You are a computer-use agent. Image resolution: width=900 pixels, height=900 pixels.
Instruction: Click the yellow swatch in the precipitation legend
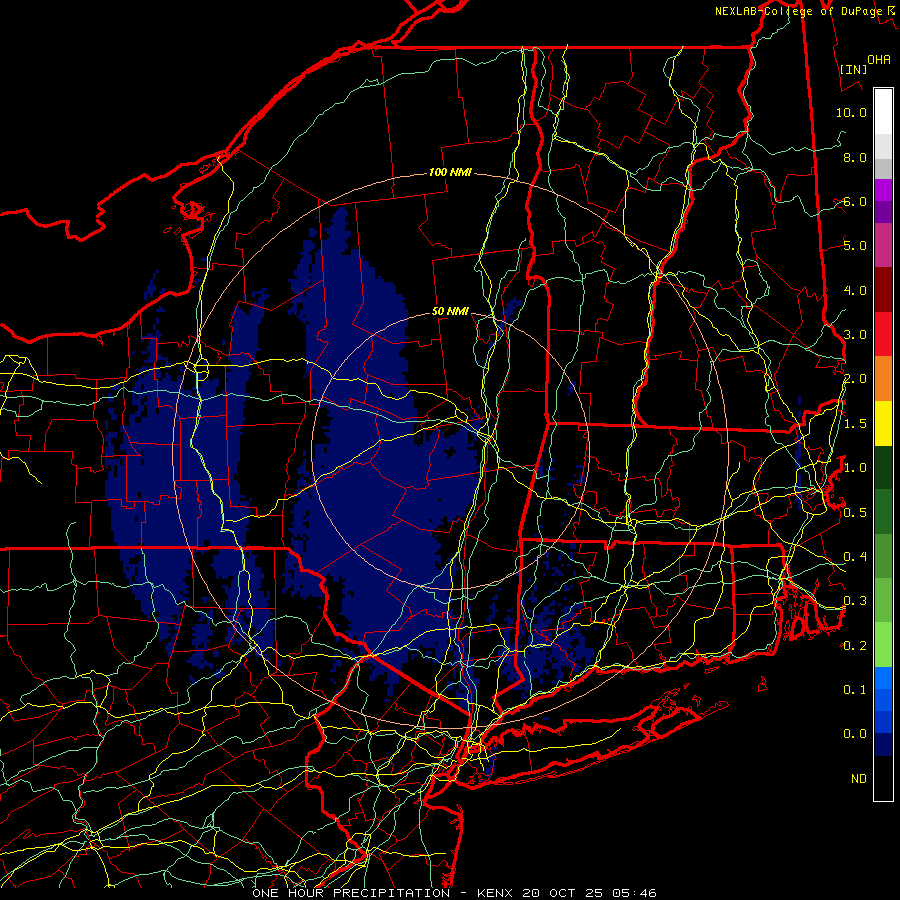coord(883,423)
